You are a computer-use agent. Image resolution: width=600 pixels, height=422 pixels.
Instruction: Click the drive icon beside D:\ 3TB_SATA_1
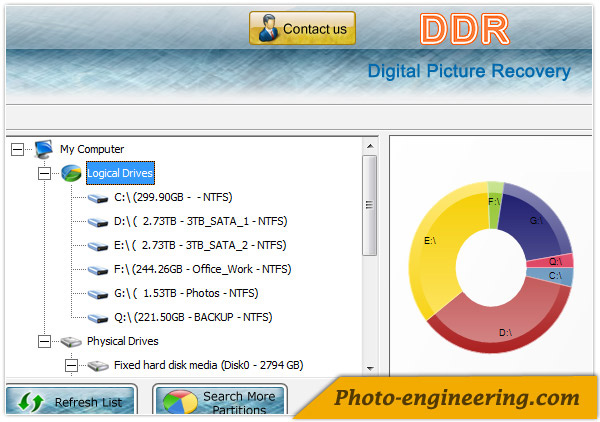98,222
